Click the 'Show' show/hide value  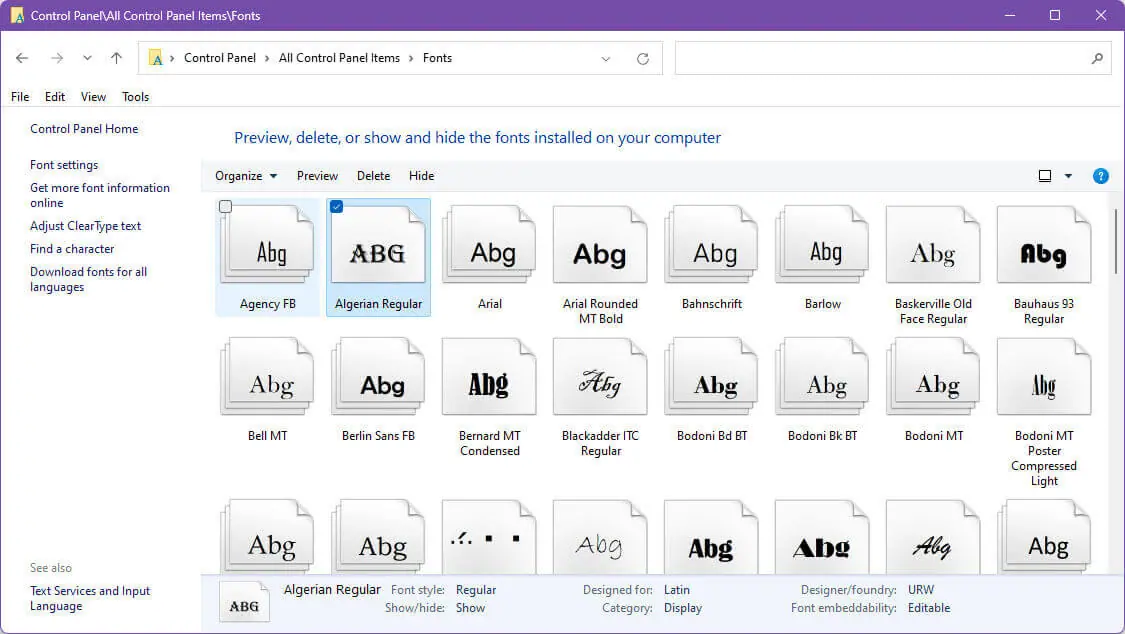tap(471, 608)
